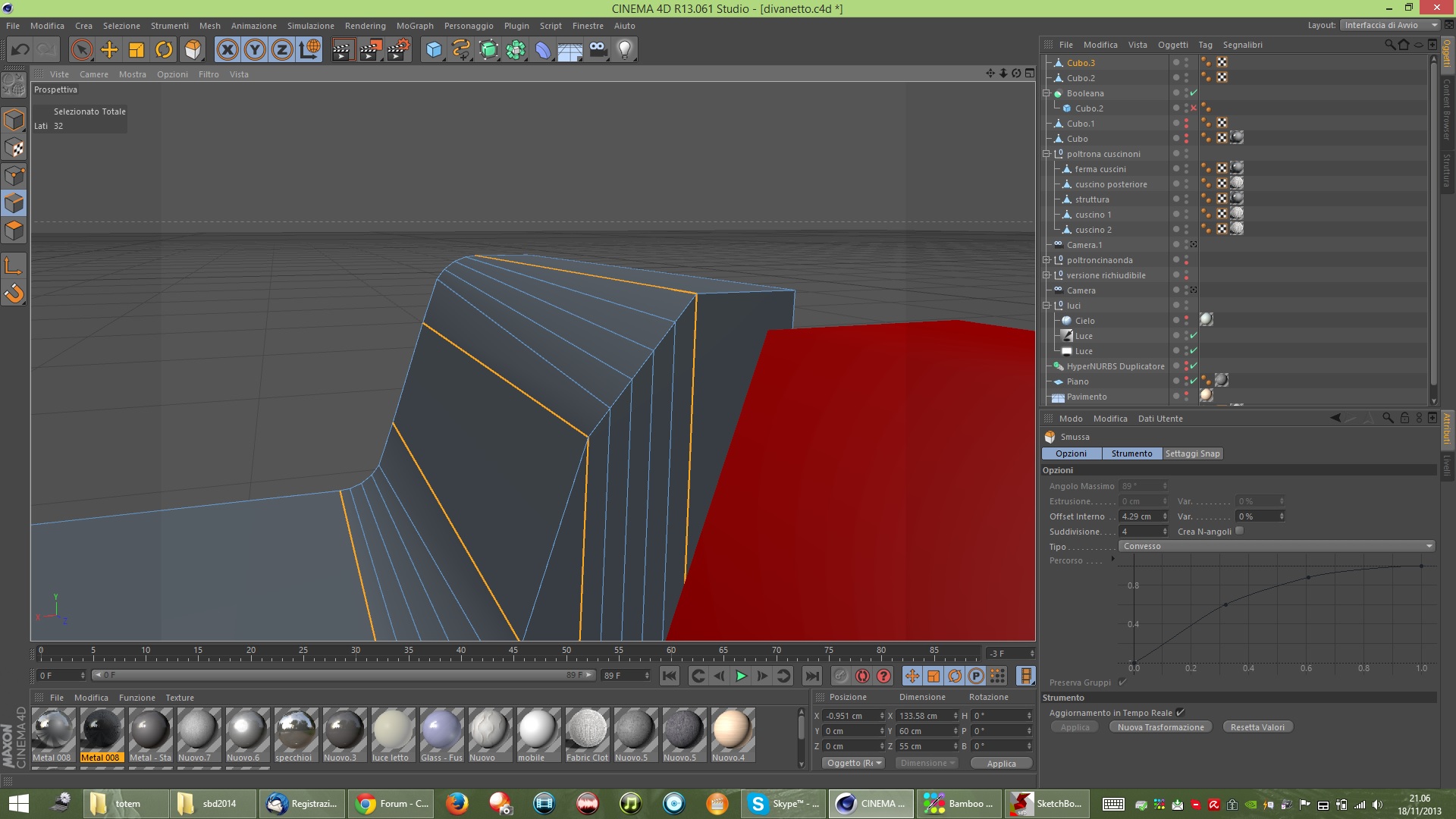Switch to the Strumento tab
This screenshot has height=819, width=1456.
tap(1131, 453)
